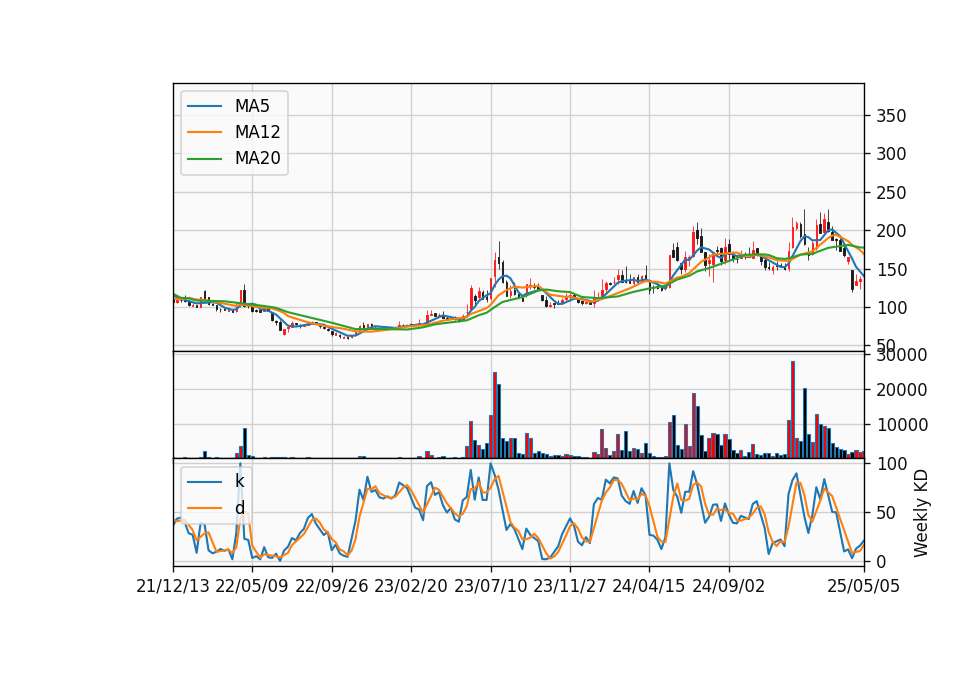
Task: Click the MA5 legend label
Action: (x=252, y=106)
